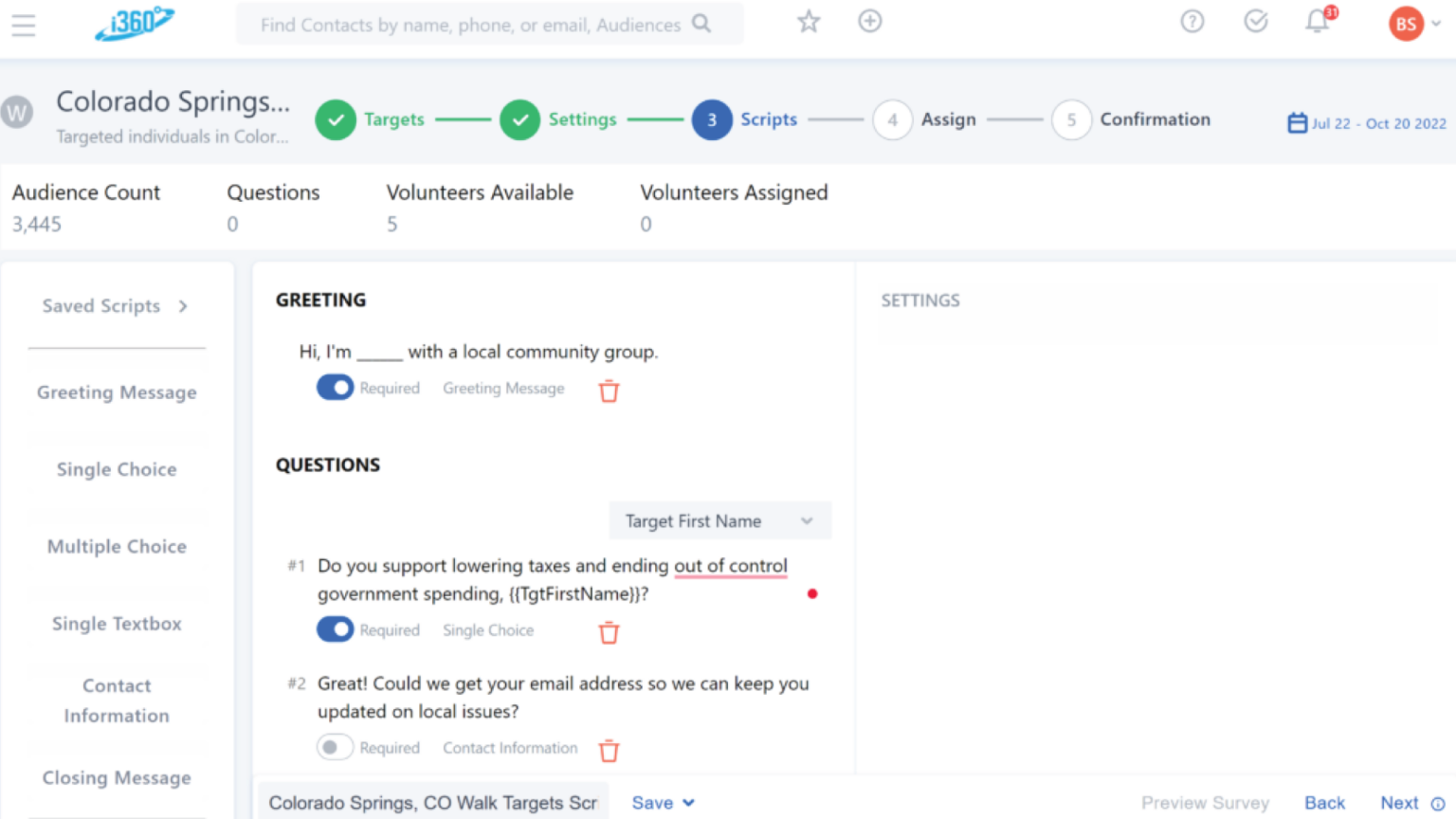Enable Required for the email question
Viewport: 1456px width, 819px height.
(335, 748)
